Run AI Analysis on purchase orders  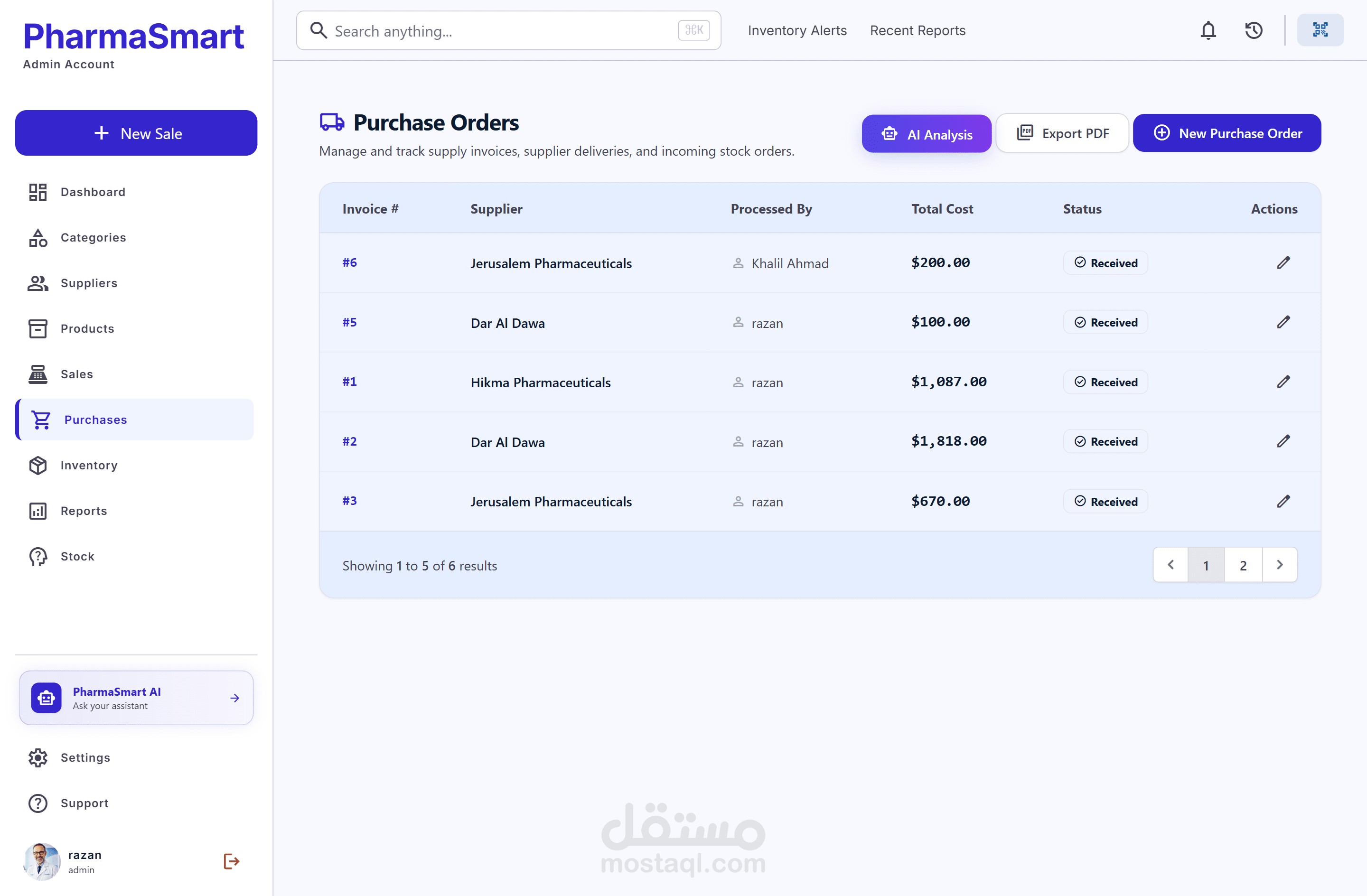(x=927, y=134)
